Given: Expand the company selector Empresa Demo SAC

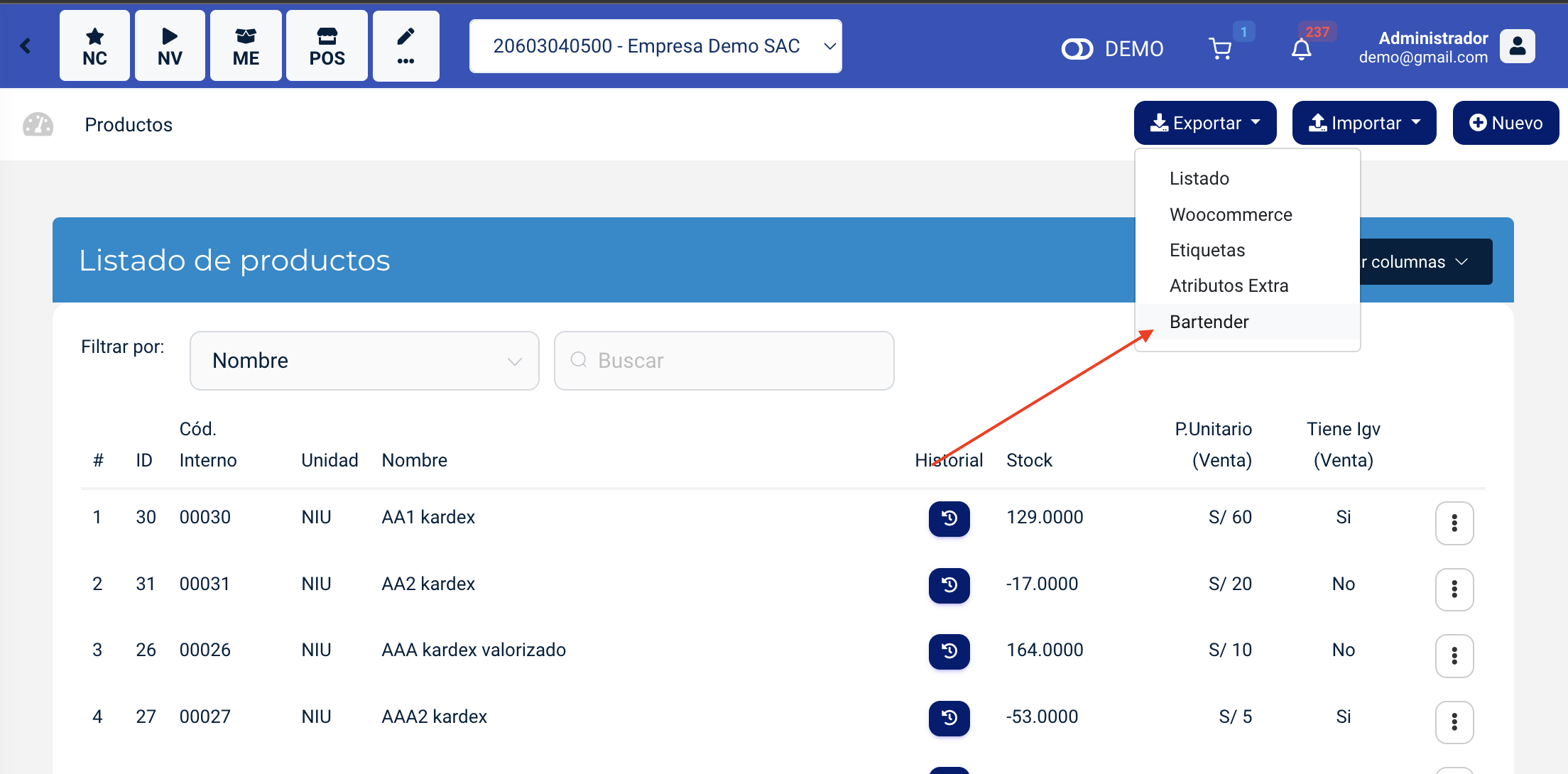Looking at the screenshot, I should [x=655, y=46].
